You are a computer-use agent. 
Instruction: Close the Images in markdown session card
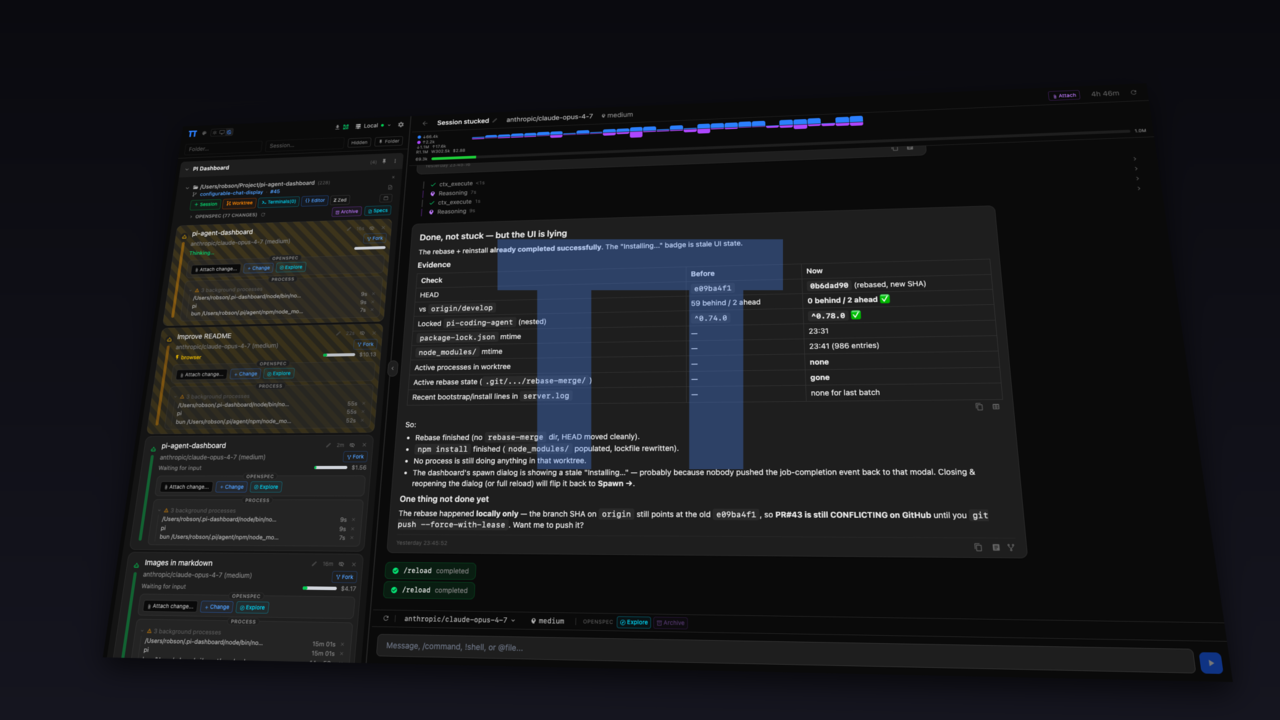pos(354,564)
